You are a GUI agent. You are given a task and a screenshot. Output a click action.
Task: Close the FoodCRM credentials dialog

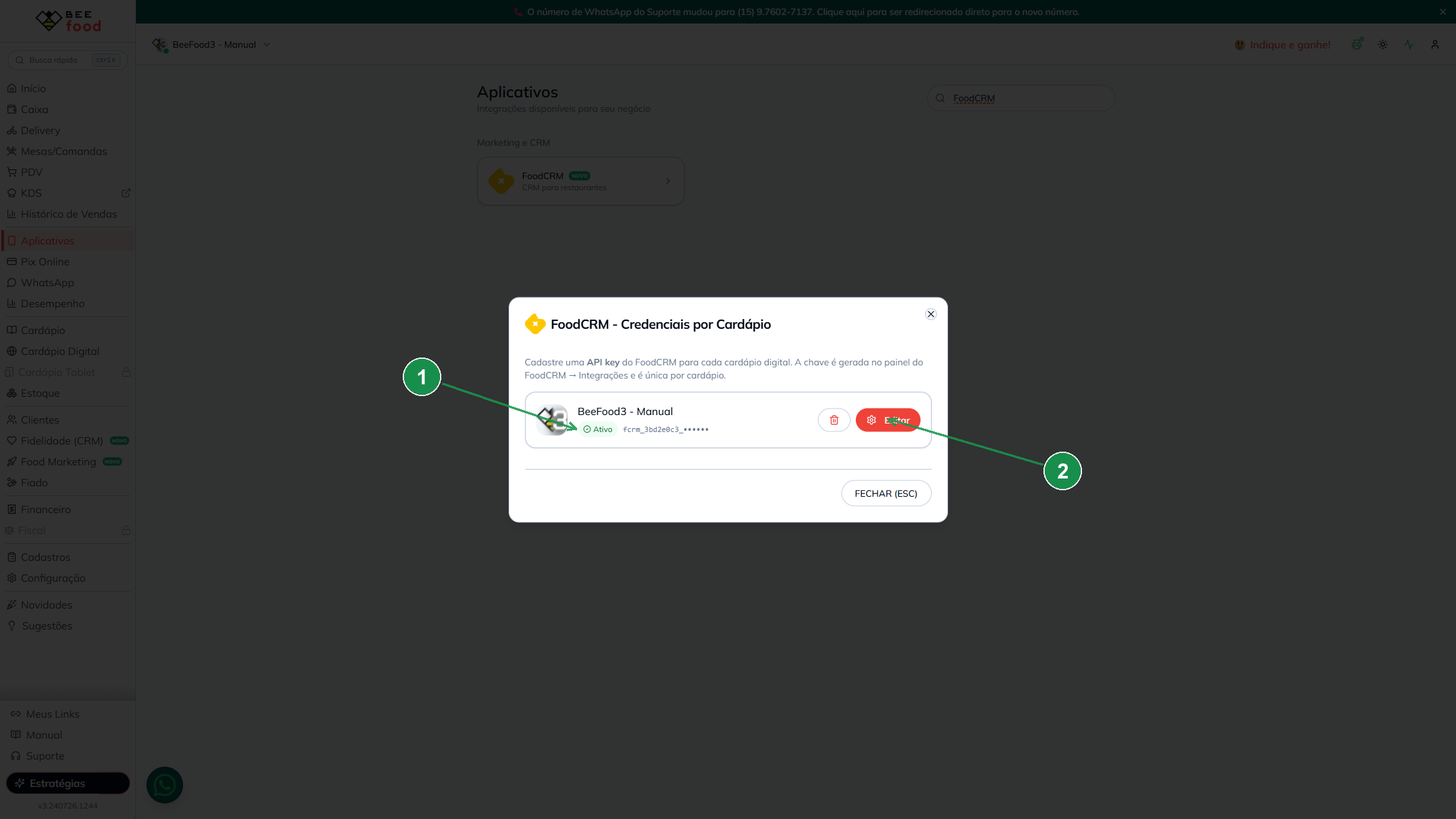[x=931, y=314]
